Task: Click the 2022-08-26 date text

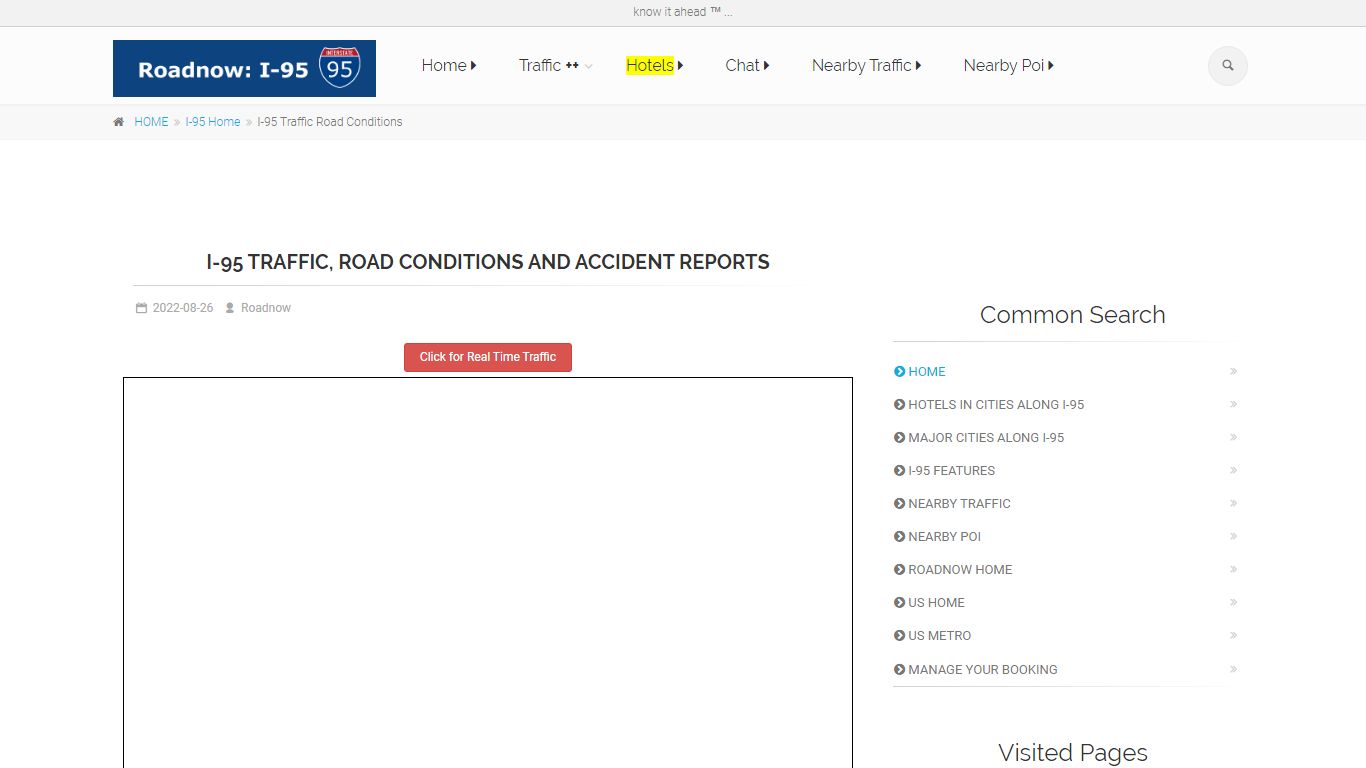Action: click(183, 308)
